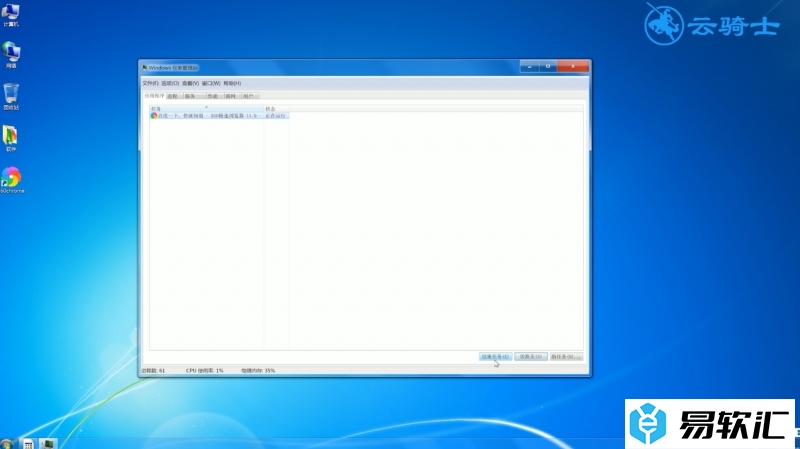This screenshot has height=449, width=800.
Task: Switch to the 服务 Services tab
Action: coord(193,96)
